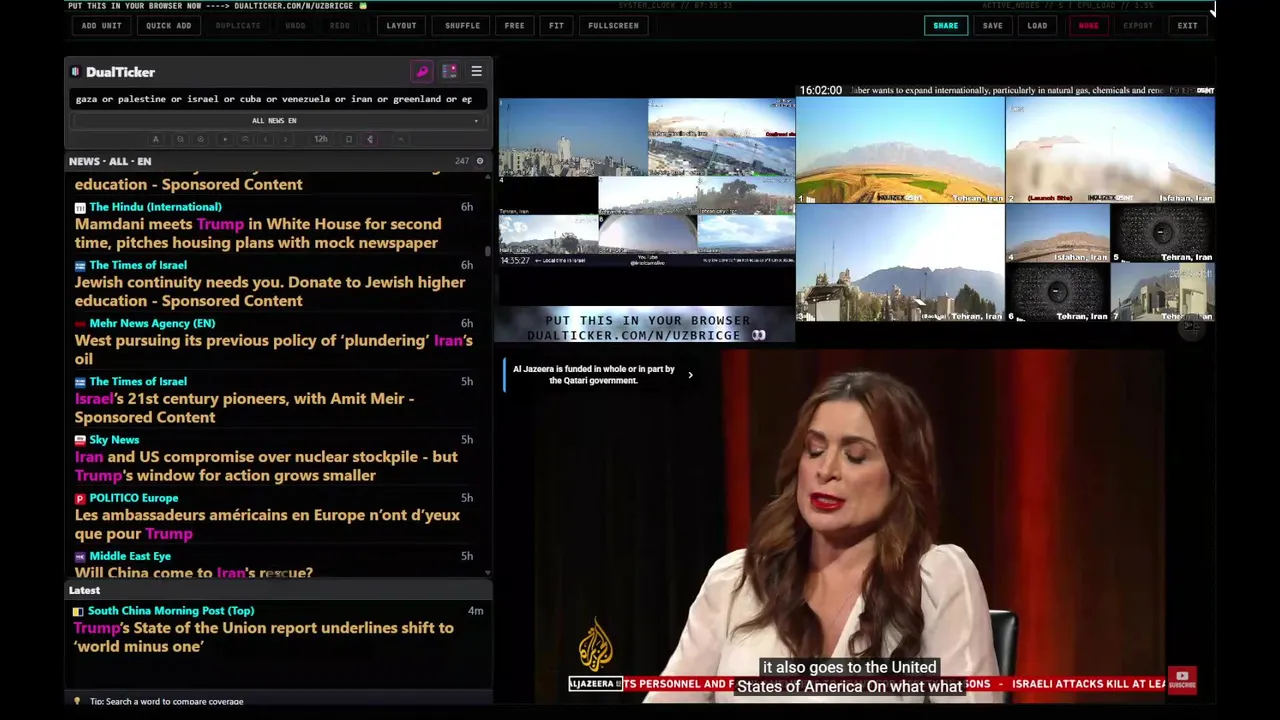1280x720 pixels.
Task: Click the EXPORT button
Action: (1138, 25)
